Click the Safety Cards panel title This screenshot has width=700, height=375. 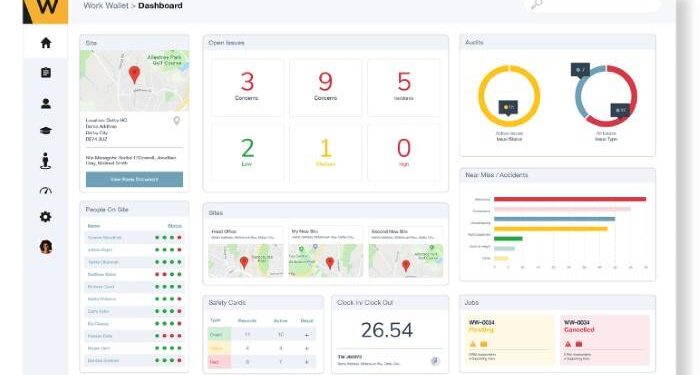(227, 303)
